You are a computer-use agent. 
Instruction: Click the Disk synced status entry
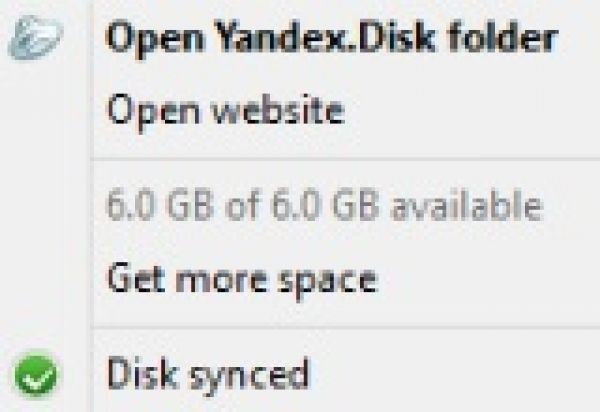207,375
